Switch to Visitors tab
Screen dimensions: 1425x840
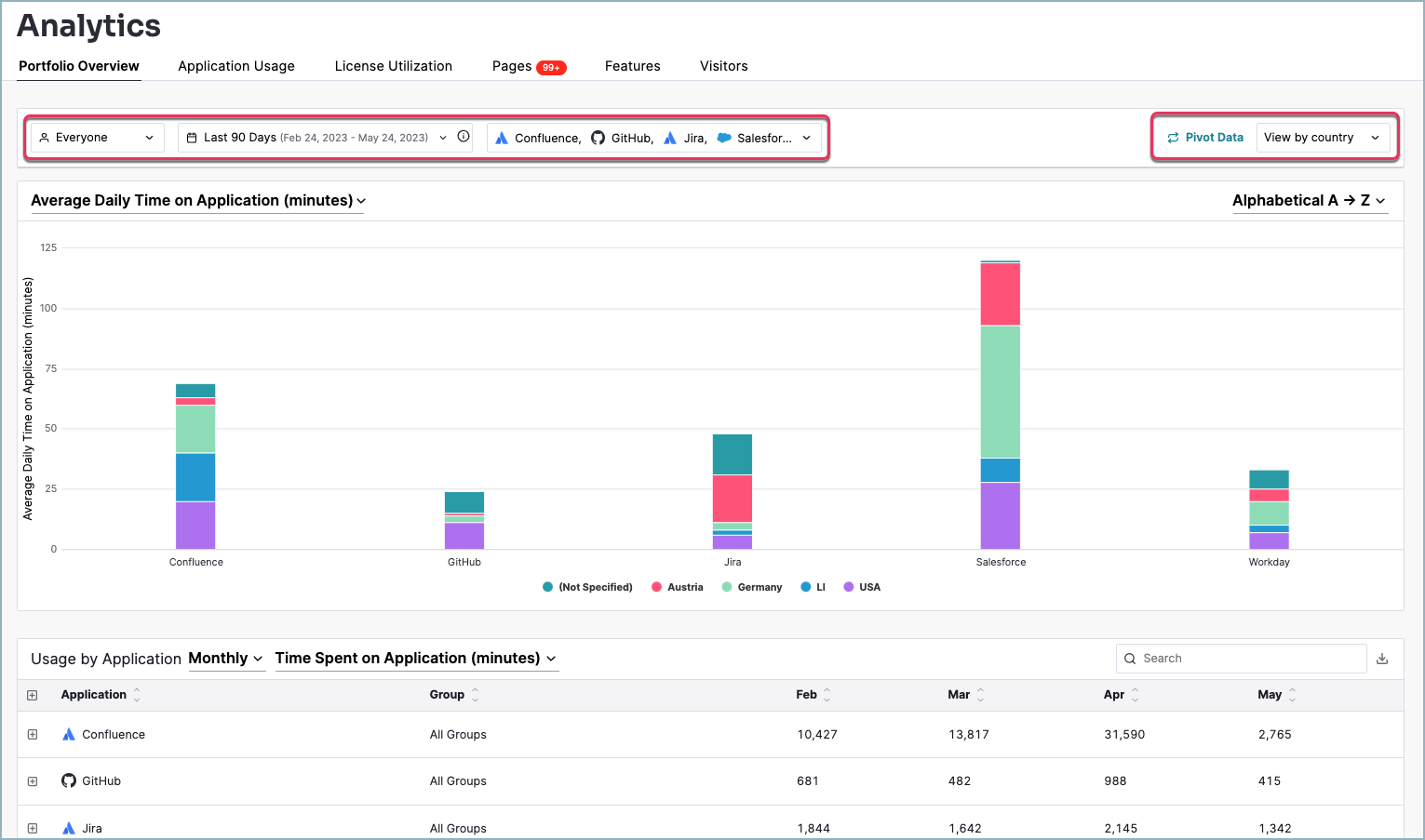tap(724, 66)
